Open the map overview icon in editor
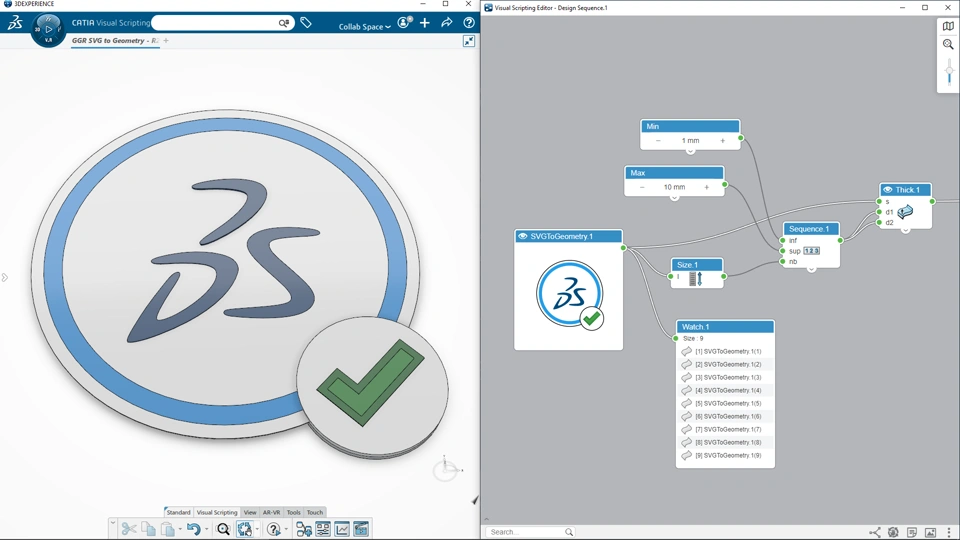The width and height of the screenshot is (960, 540). 948,26
